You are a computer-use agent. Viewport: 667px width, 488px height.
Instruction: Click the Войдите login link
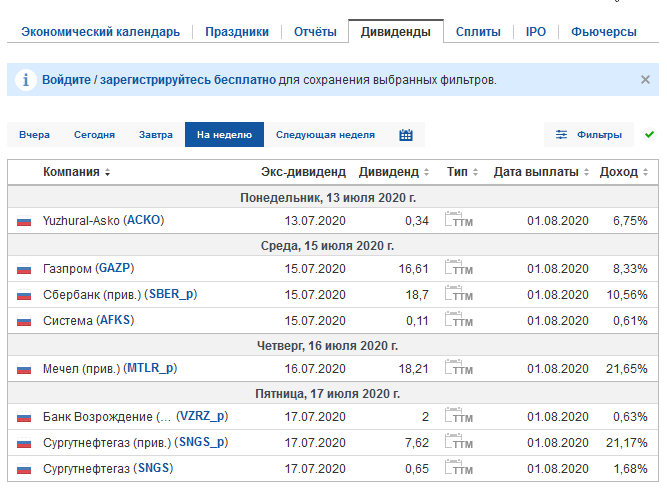66,80
